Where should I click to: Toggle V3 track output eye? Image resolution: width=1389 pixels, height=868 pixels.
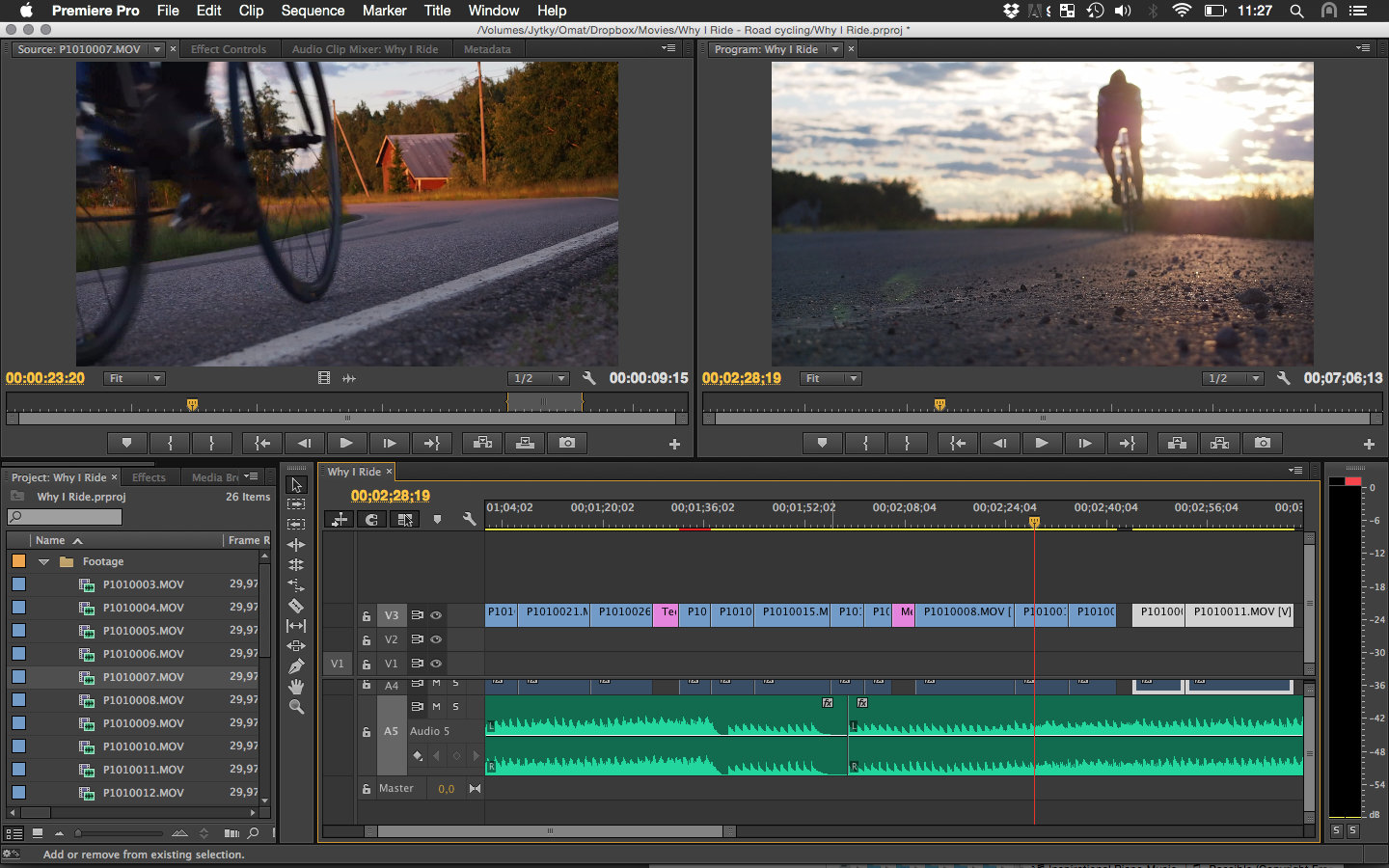pyautogui.click(x=436, y=615)
